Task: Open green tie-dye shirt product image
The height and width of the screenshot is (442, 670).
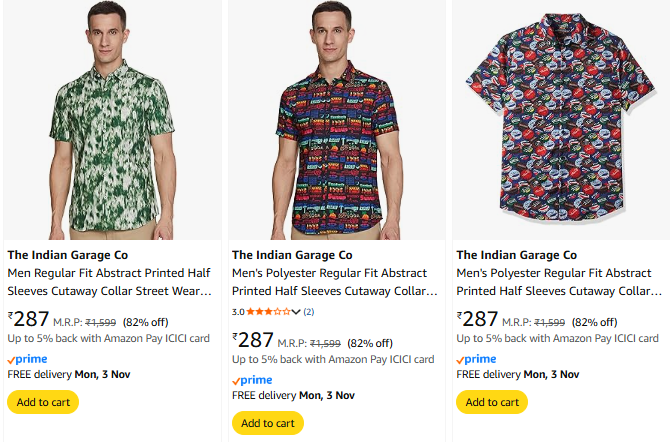Action: coord(111,120)
